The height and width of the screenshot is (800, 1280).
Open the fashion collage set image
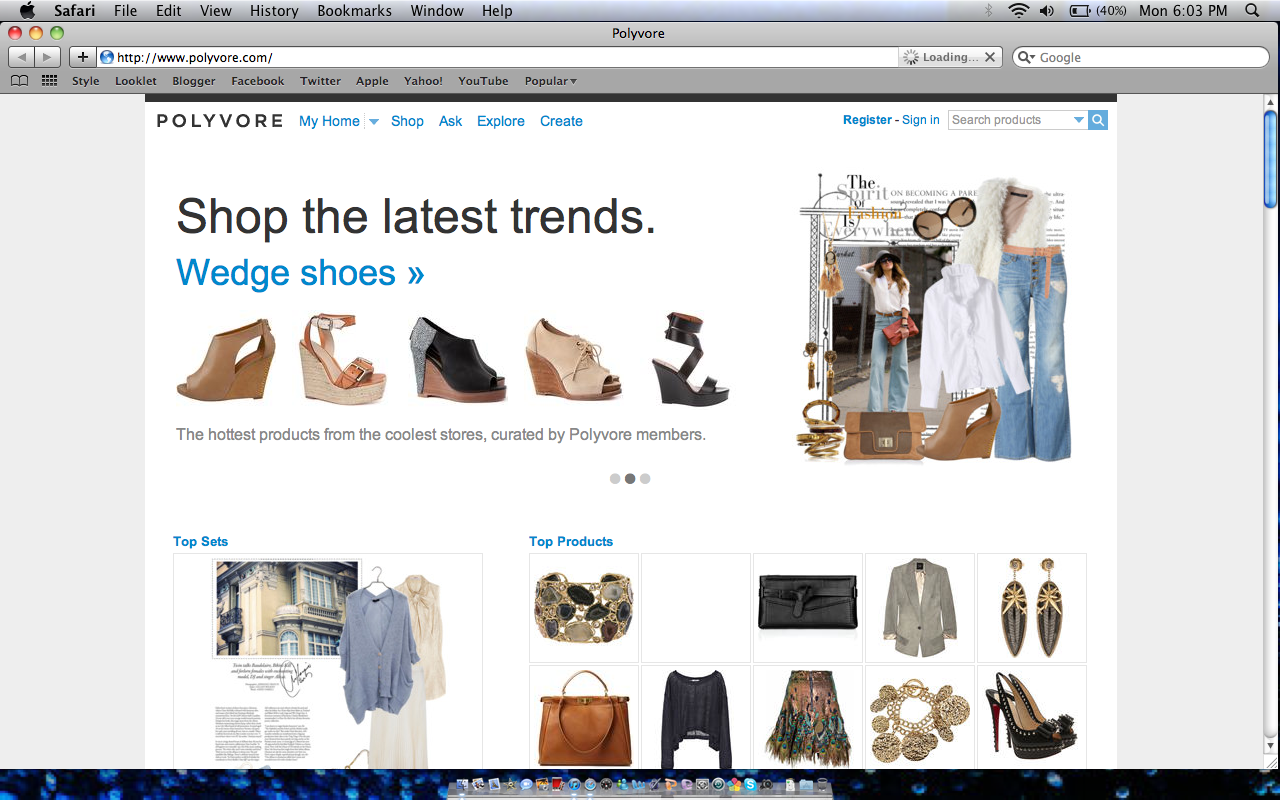click(x=937, y=318)
